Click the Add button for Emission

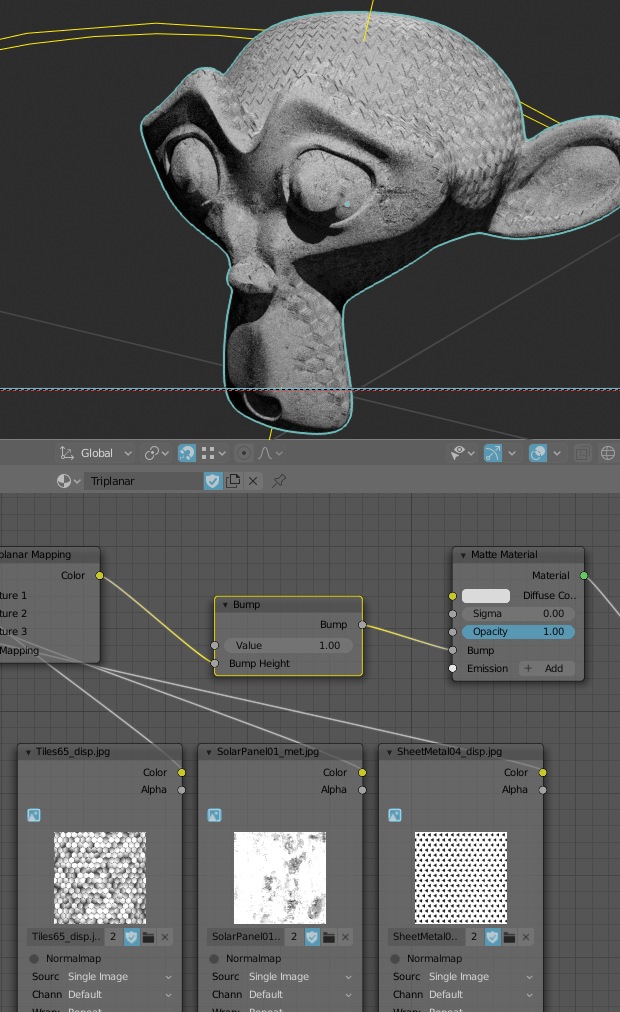(x=545, y=669)
